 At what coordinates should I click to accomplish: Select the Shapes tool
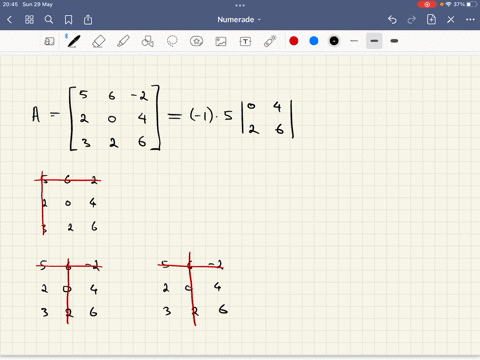click(147, 41)
